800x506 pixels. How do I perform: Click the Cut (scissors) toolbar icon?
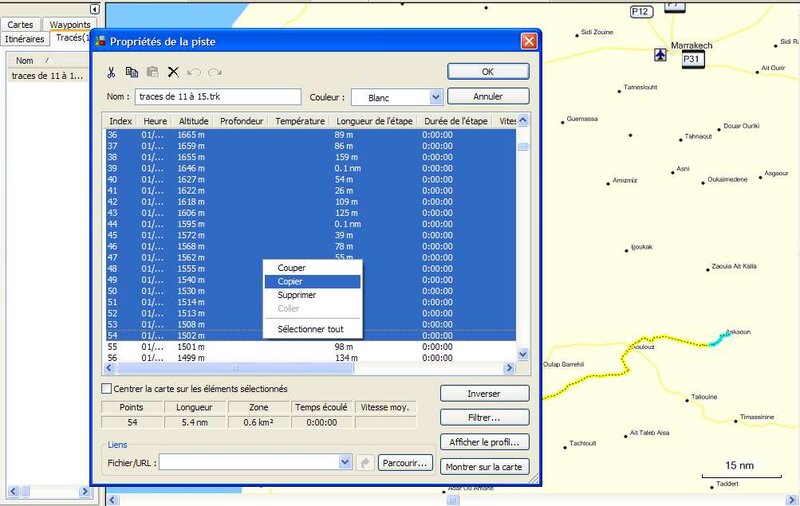pos(112,72)
